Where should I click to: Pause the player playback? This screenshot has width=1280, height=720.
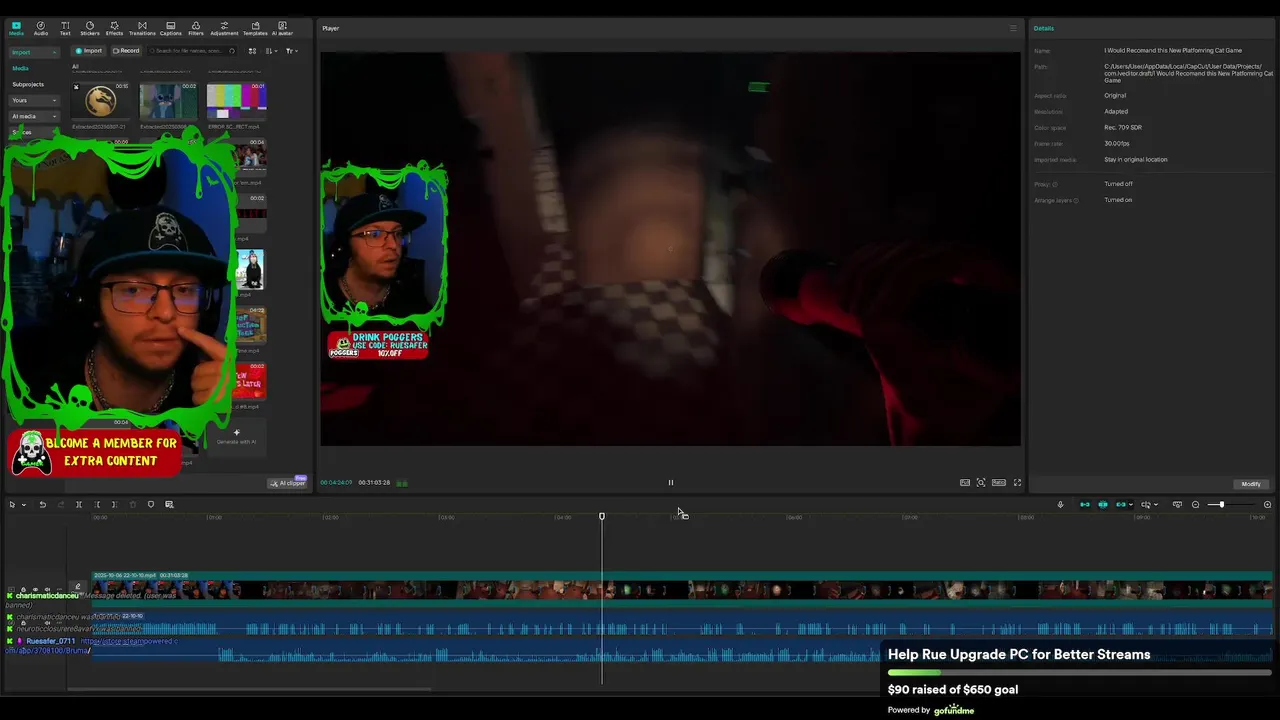point(671,483)
